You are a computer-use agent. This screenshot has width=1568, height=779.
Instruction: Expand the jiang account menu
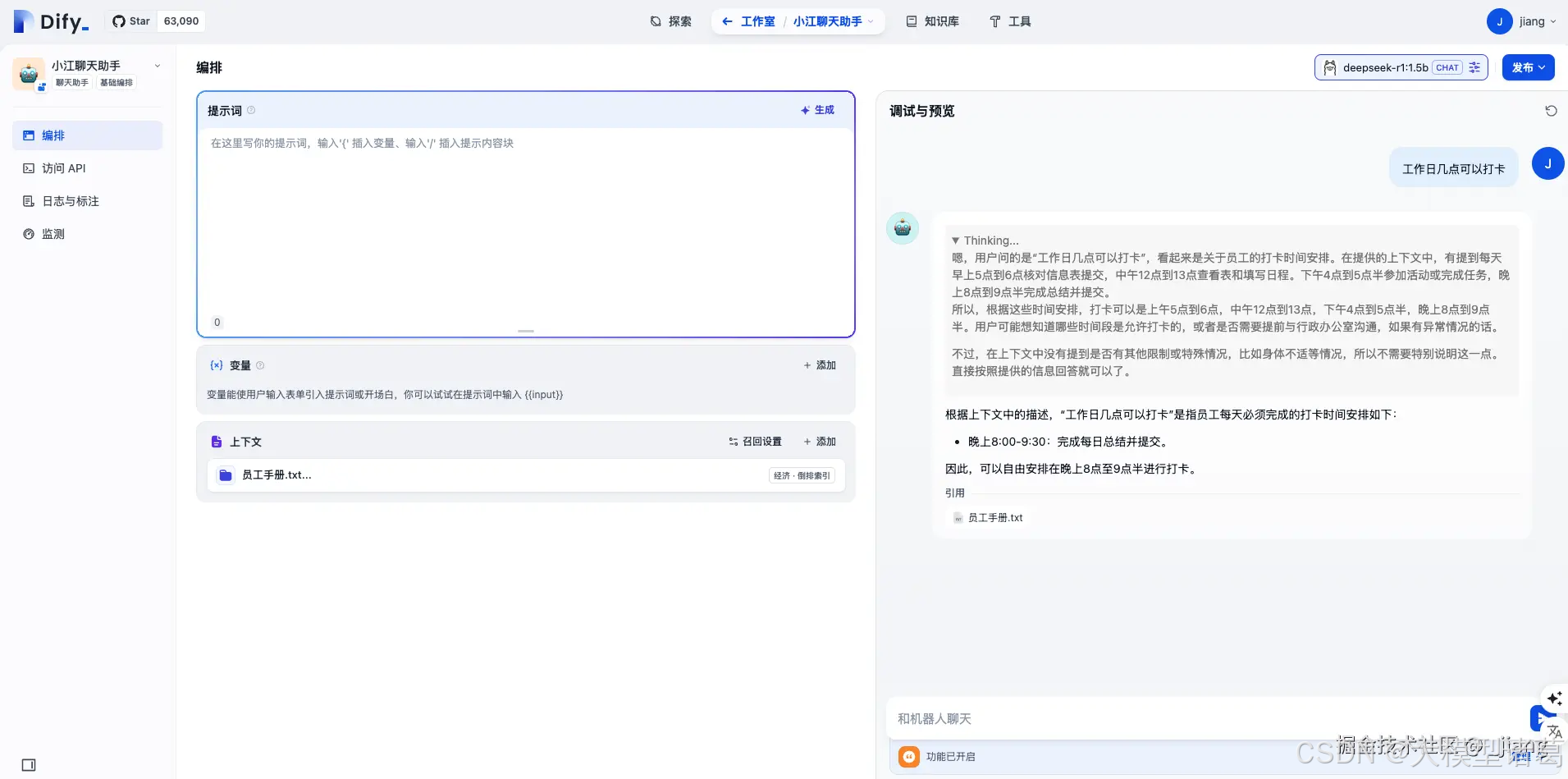point(1528,21)
